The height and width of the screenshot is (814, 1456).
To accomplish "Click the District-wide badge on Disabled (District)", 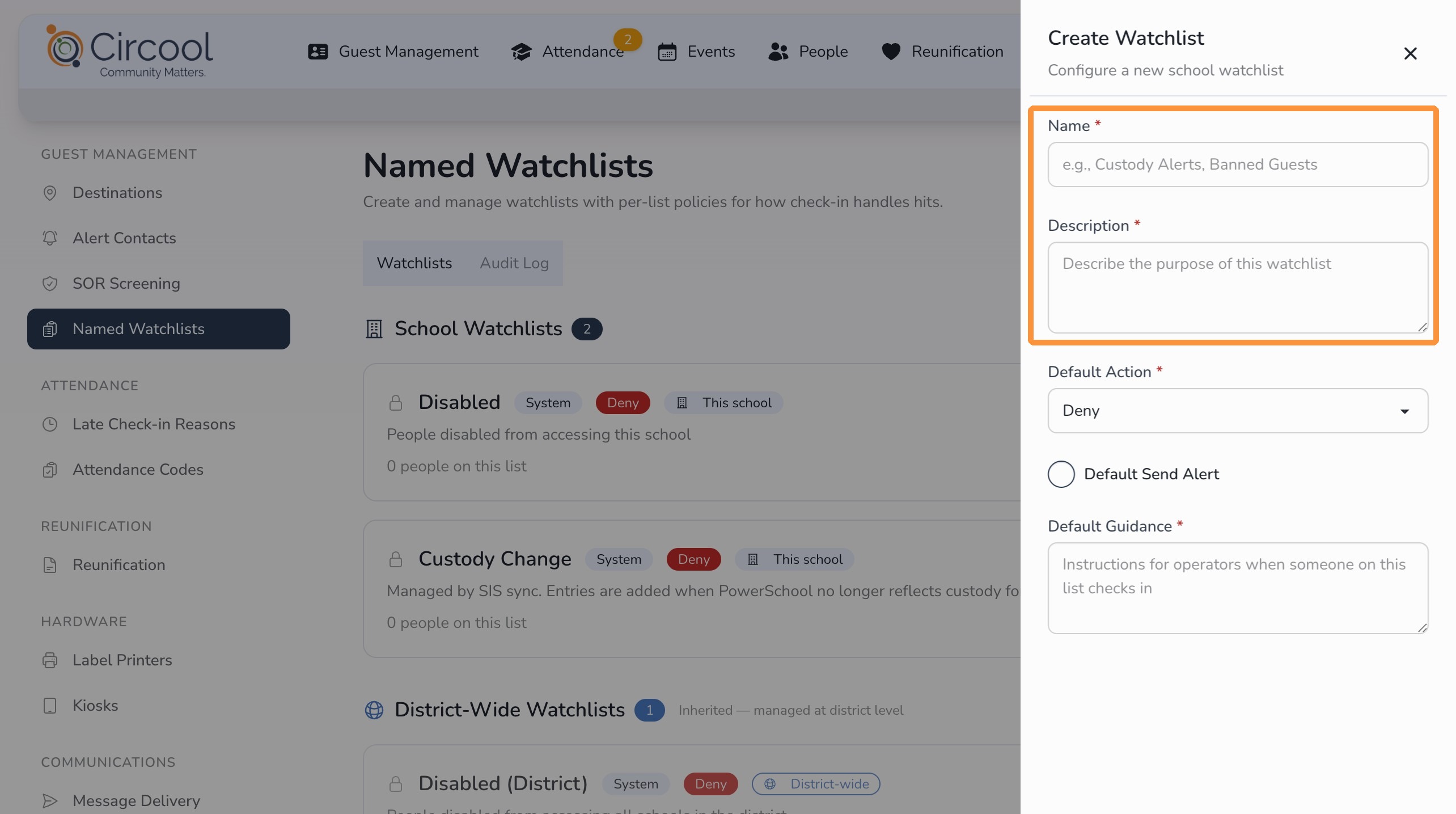I will pyautogui.click(x=816, y=784).
